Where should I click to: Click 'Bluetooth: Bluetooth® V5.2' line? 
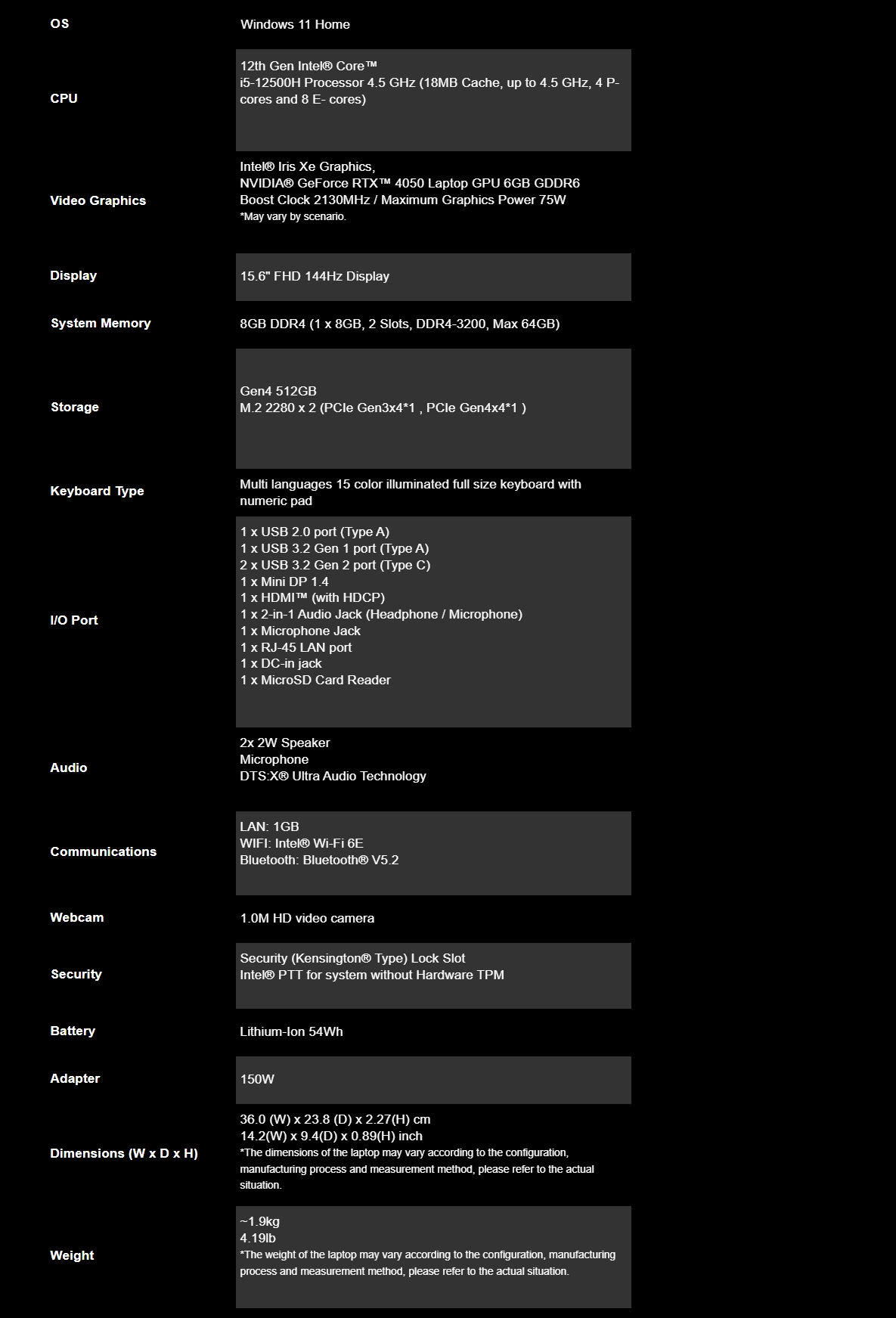click(x=319, y=860)
